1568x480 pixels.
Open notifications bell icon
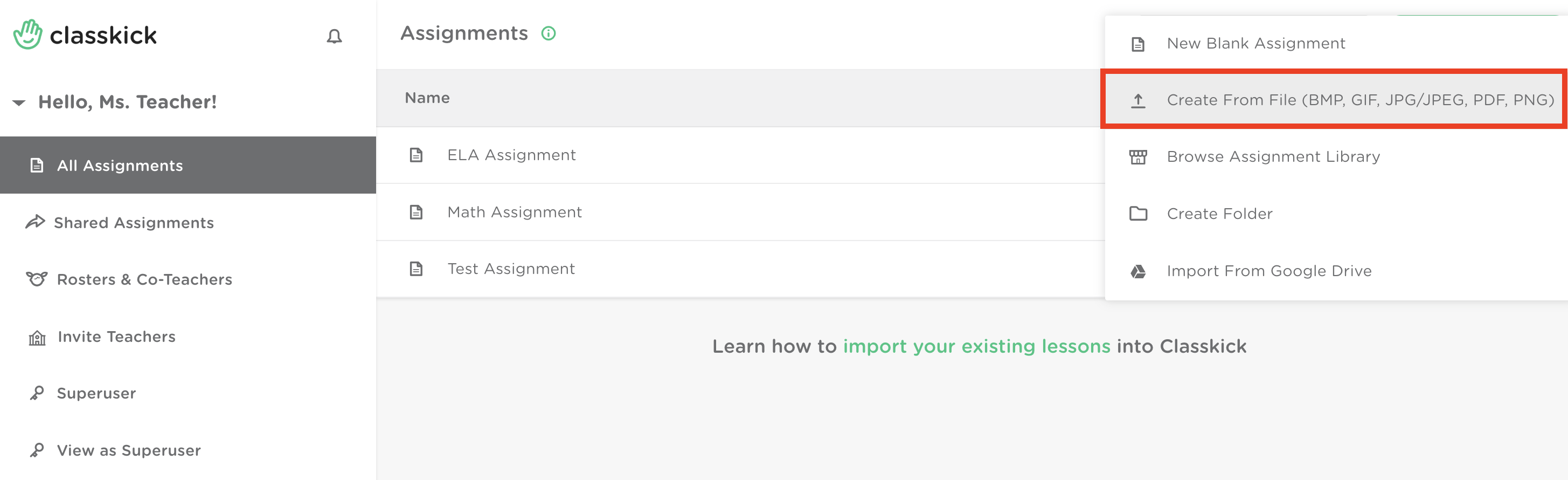coord(334,37)
